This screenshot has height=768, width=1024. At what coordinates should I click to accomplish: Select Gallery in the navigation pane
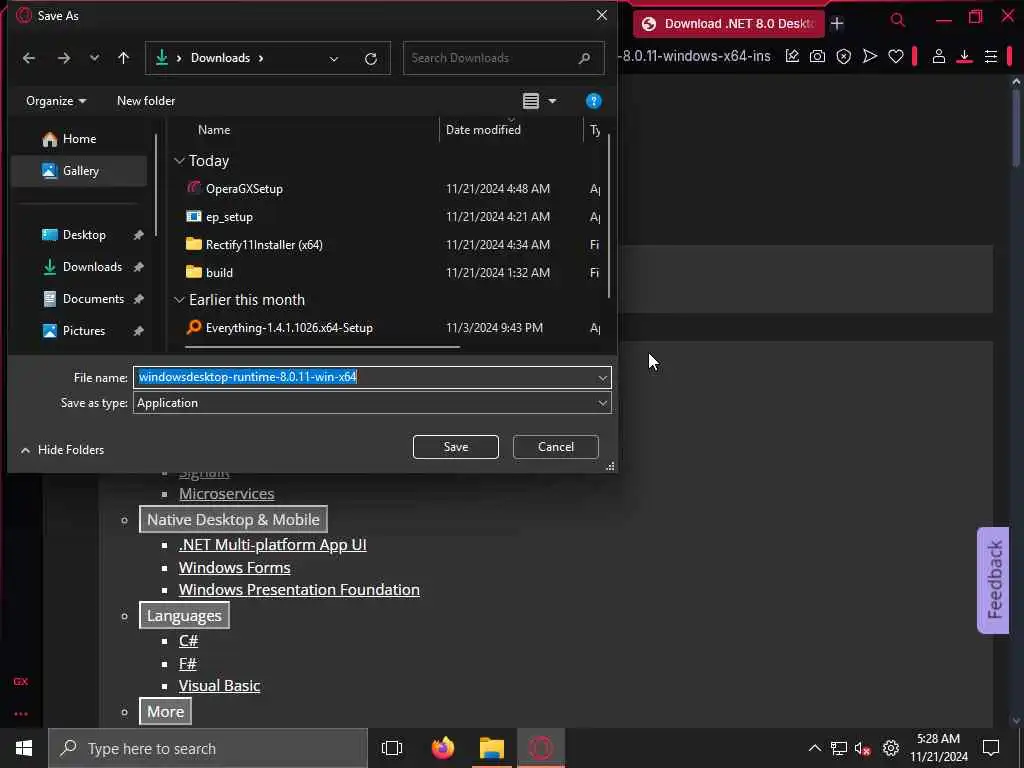(x=79, y=170)
